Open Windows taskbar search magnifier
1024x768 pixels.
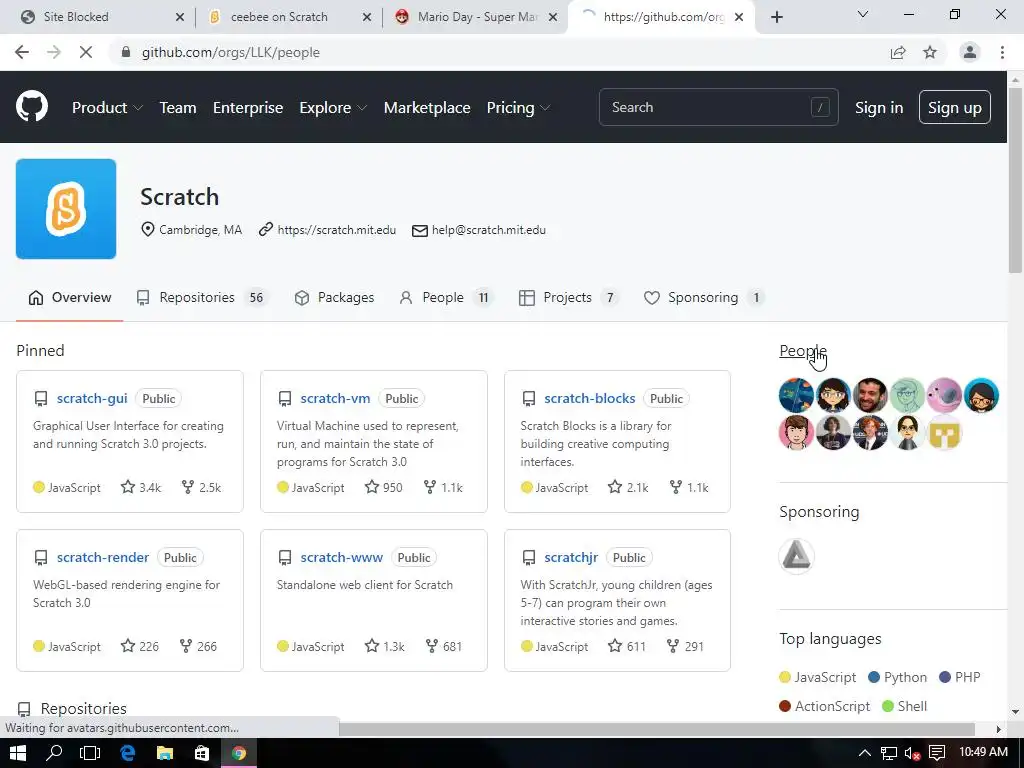tap(54, 753)
